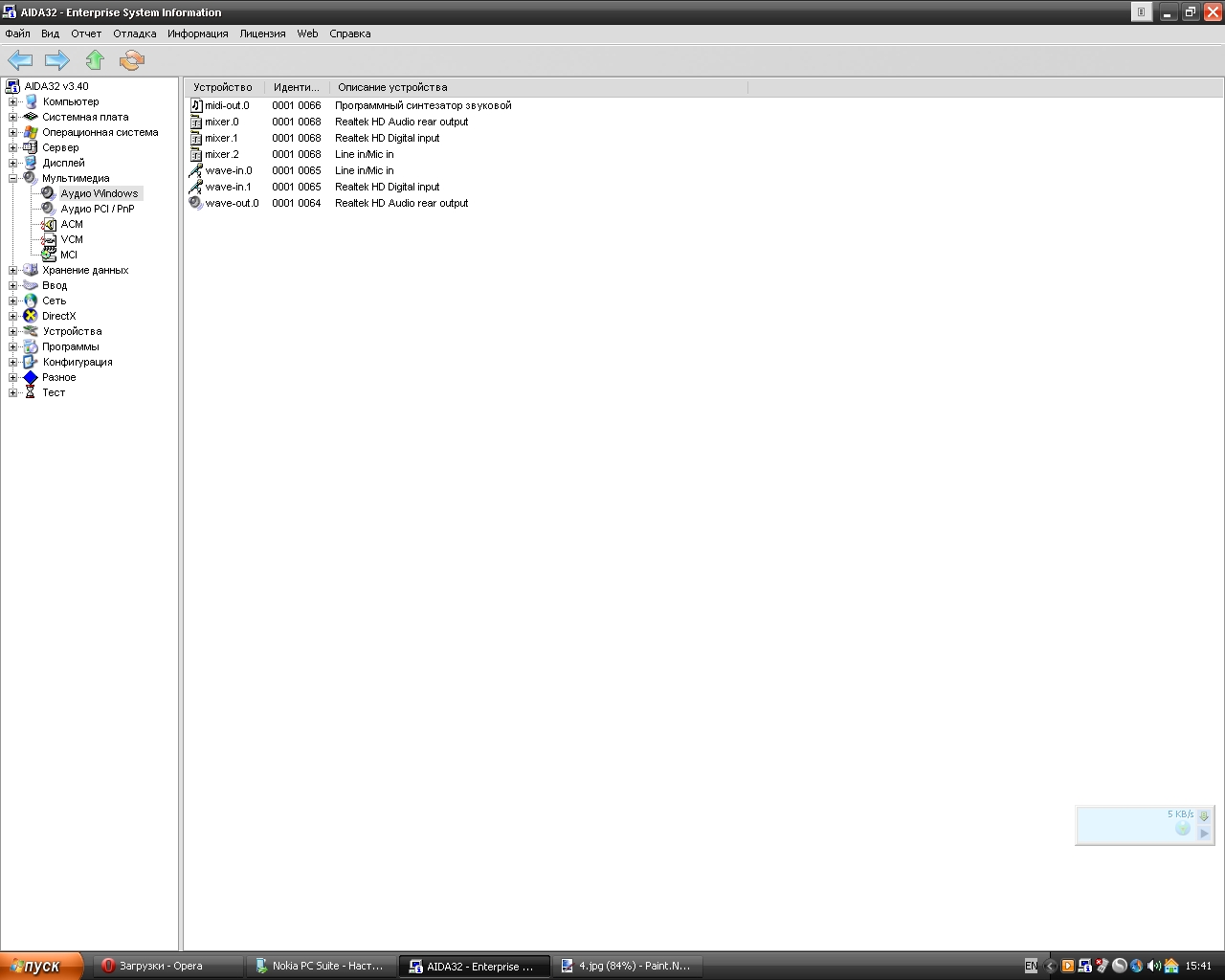Select the 'Realtek HD Digital input' mixer.1 description
The width and height of the screenshot is (1225, 980).
[388, 138]
